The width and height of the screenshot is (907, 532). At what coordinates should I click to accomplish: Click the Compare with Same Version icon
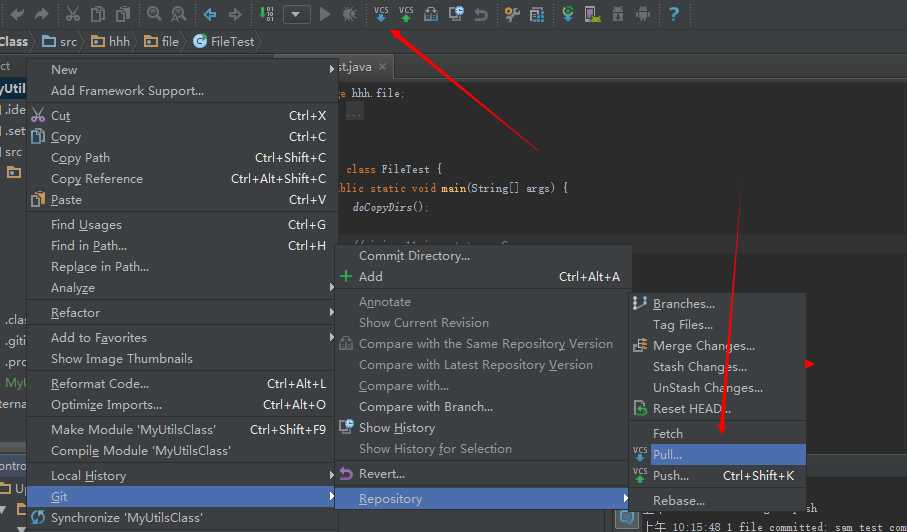point(431,14)
